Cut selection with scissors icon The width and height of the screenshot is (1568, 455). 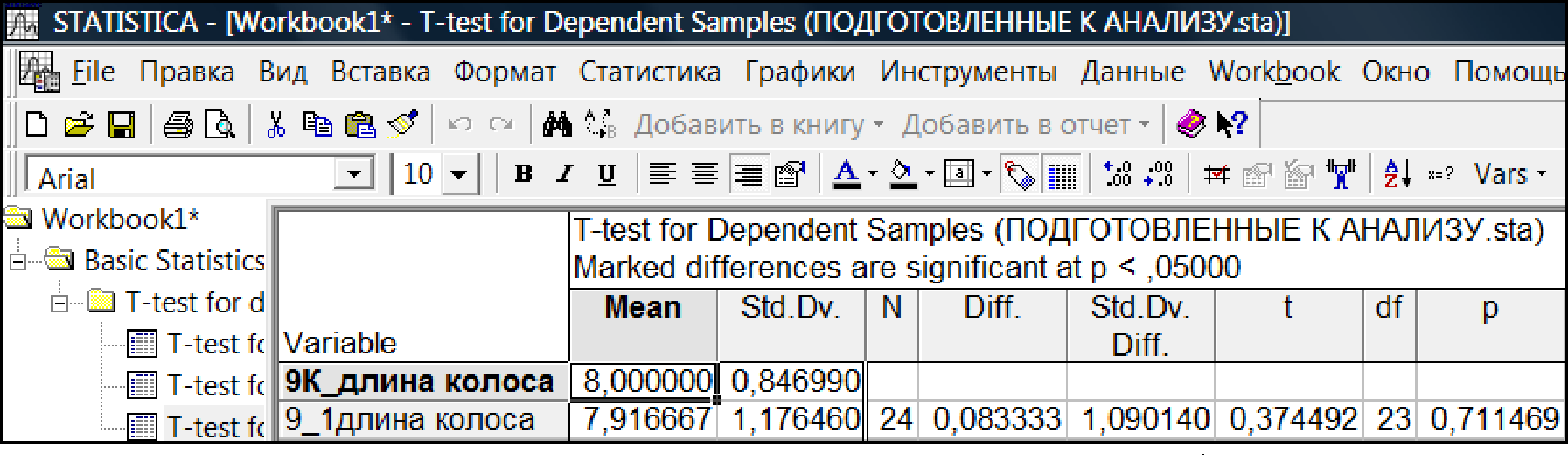click(275, 125)
